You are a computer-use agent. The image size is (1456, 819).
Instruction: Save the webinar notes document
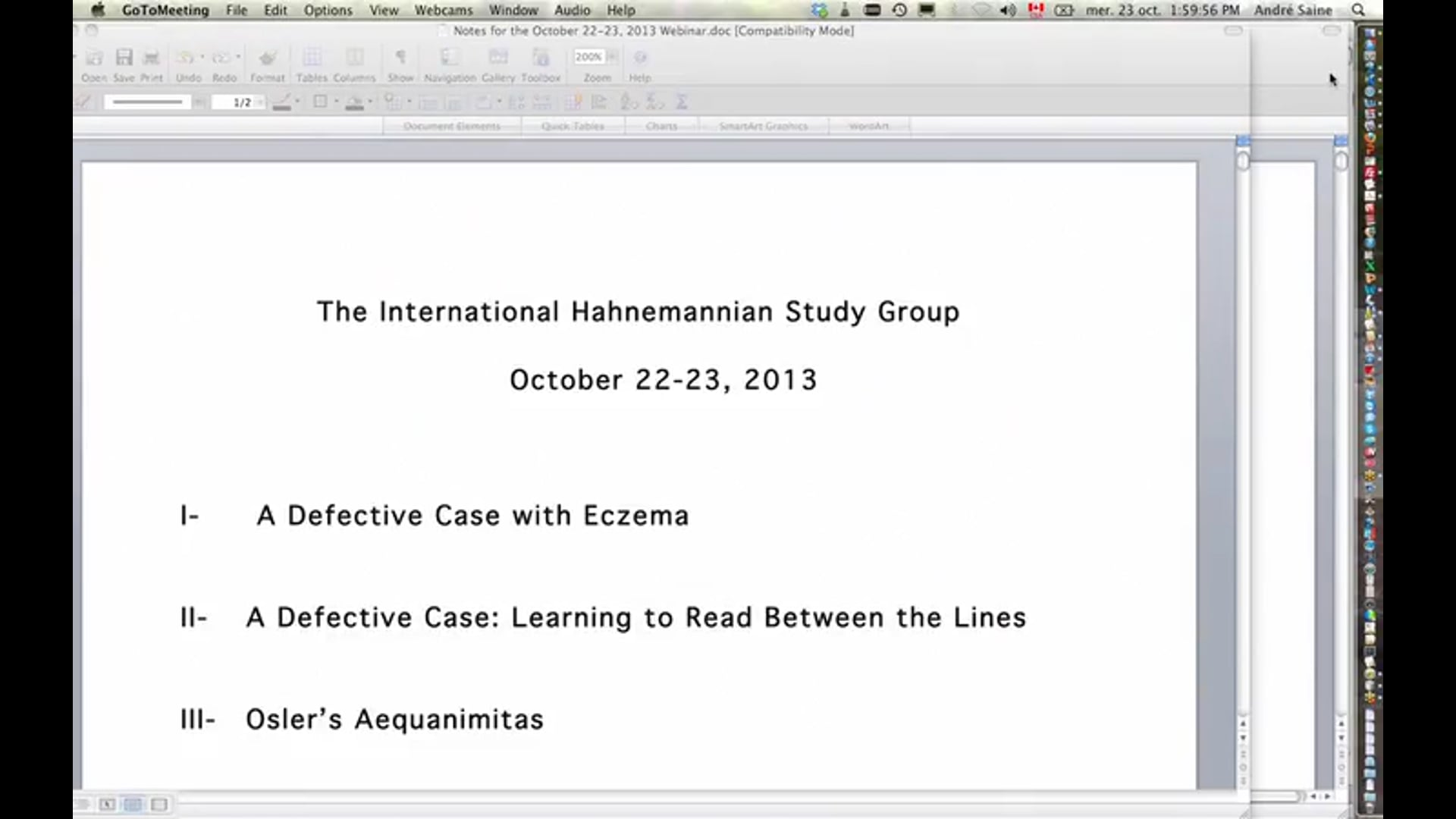(124, 57)
